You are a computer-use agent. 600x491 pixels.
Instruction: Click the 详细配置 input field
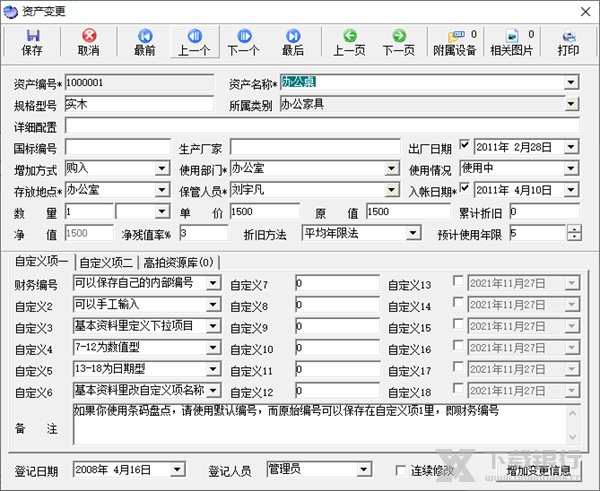[x=322, y=126]
